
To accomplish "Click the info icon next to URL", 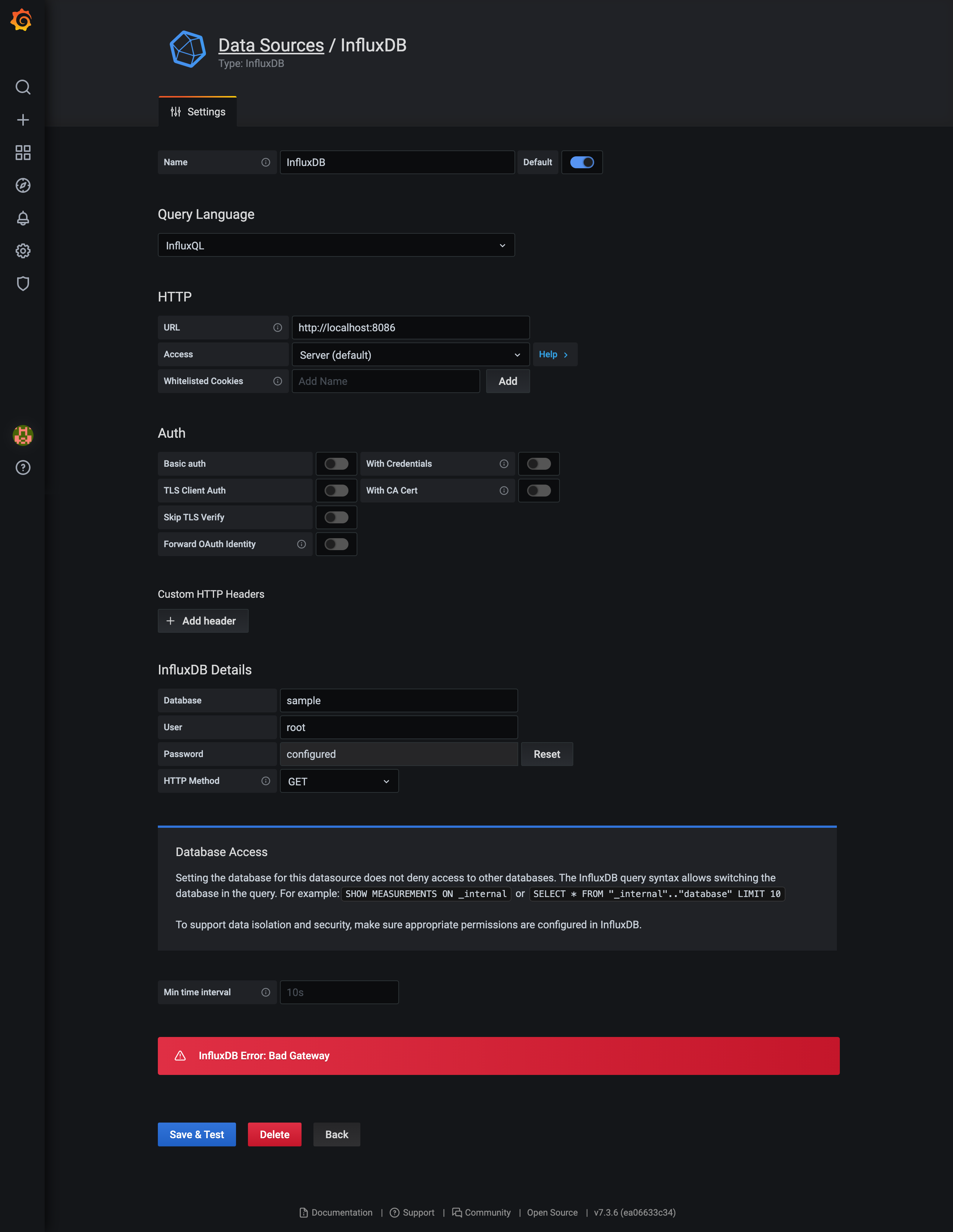I will pyautogui.click(x=277, y=328).
